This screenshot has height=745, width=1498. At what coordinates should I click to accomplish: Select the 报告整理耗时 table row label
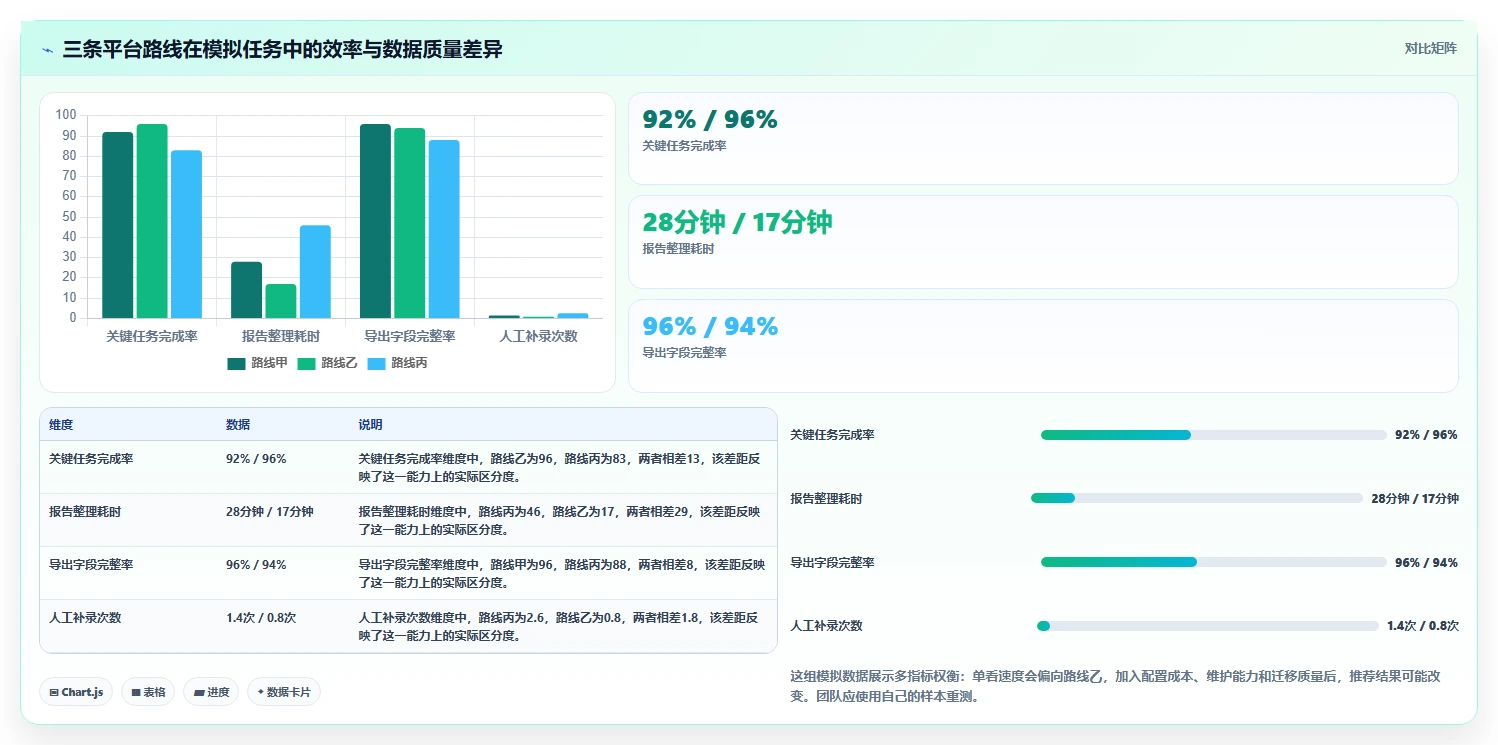point(85,512)
